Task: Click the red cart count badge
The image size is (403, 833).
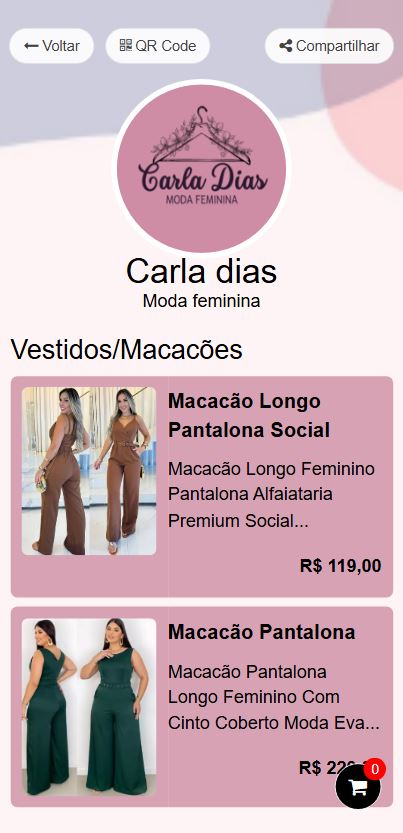Action: tap(374, 769)
